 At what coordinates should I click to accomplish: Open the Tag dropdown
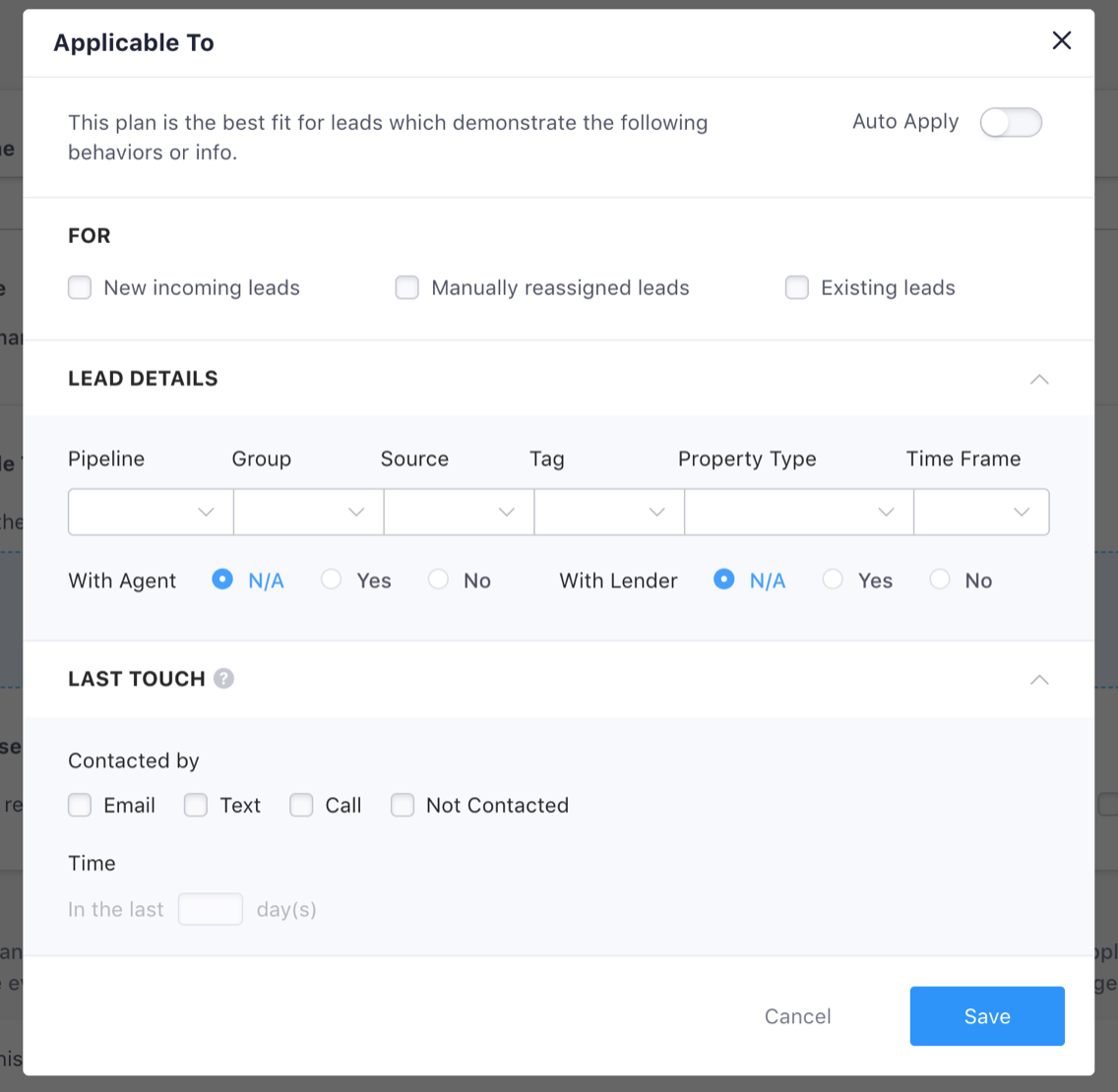[609, 512]
